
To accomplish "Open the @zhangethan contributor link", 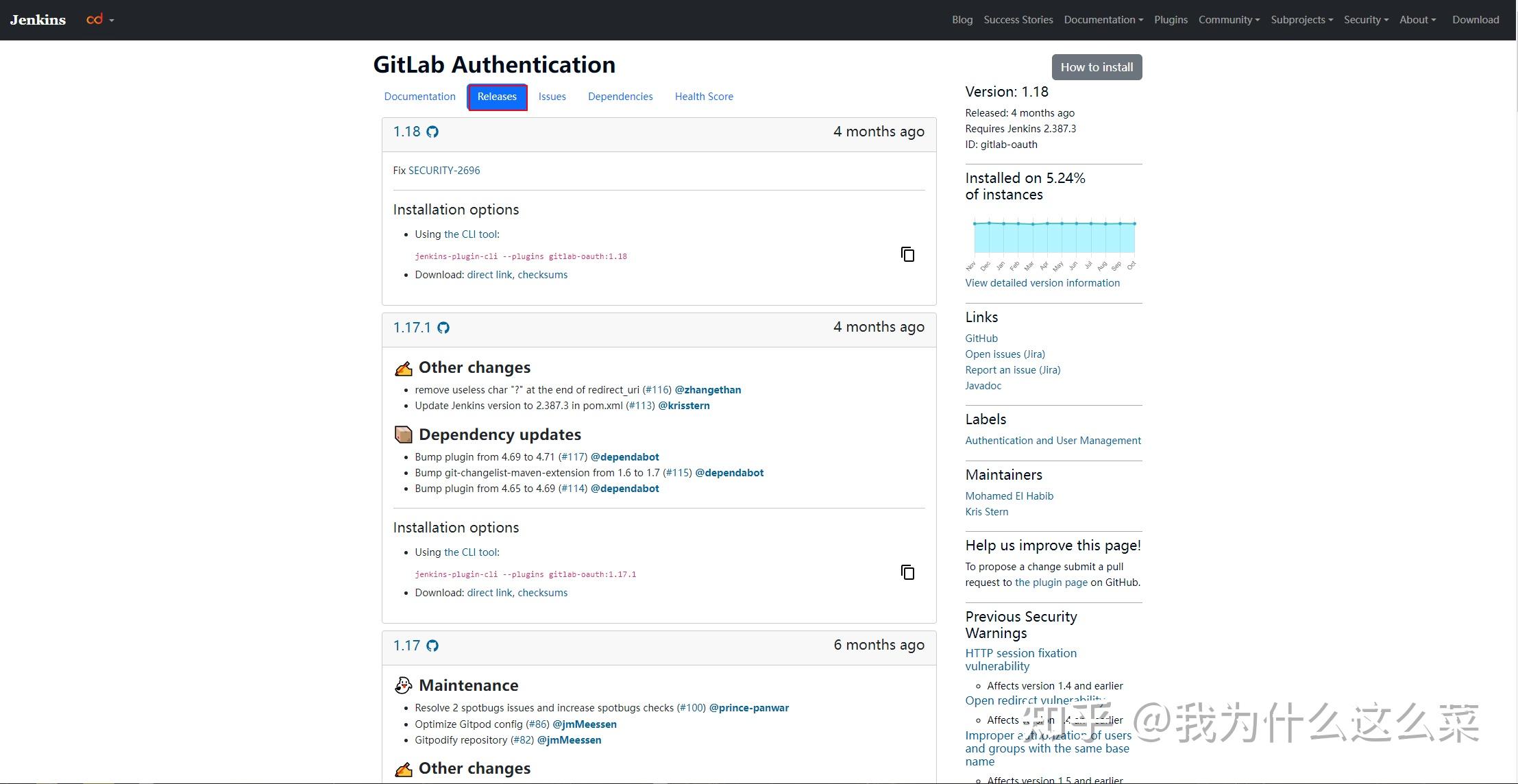I will [x=707, y=390].
